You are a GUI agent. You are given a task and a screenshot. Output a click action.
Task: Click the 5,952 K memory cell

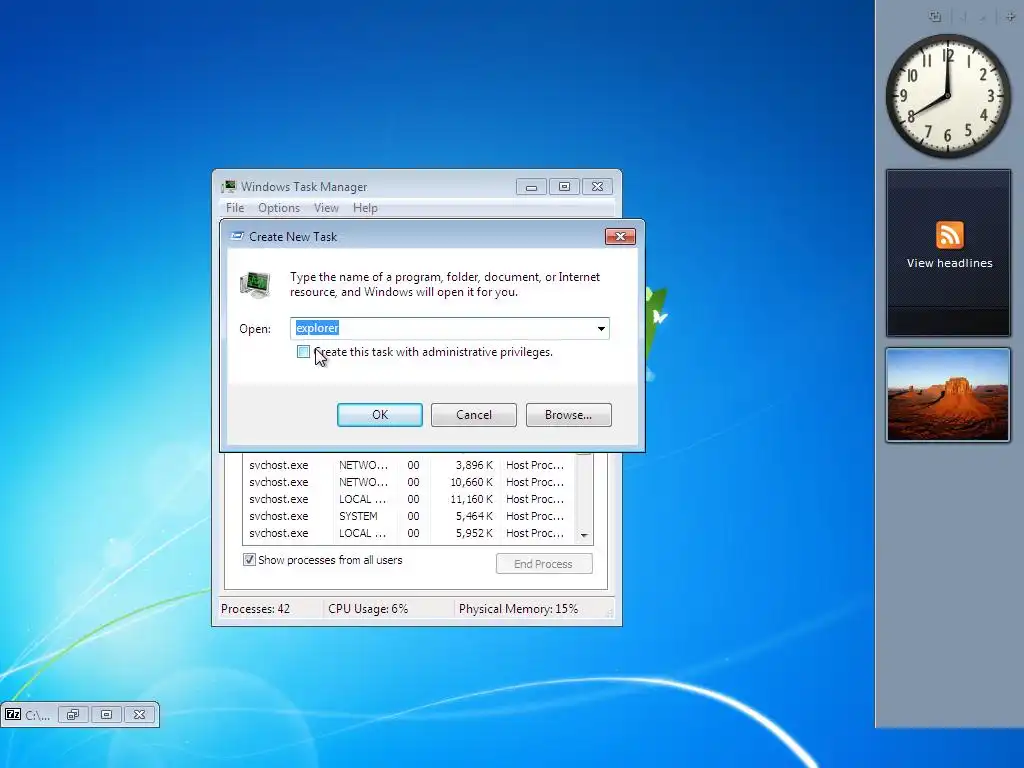[x=474, y=533]
